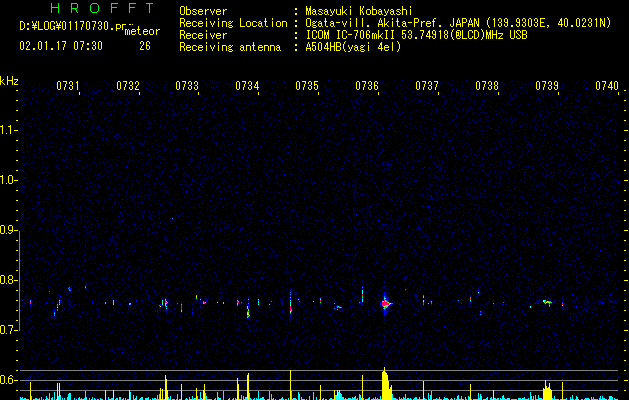Click the Observer label
Screen dimensions: 629x400
[203, 11]
